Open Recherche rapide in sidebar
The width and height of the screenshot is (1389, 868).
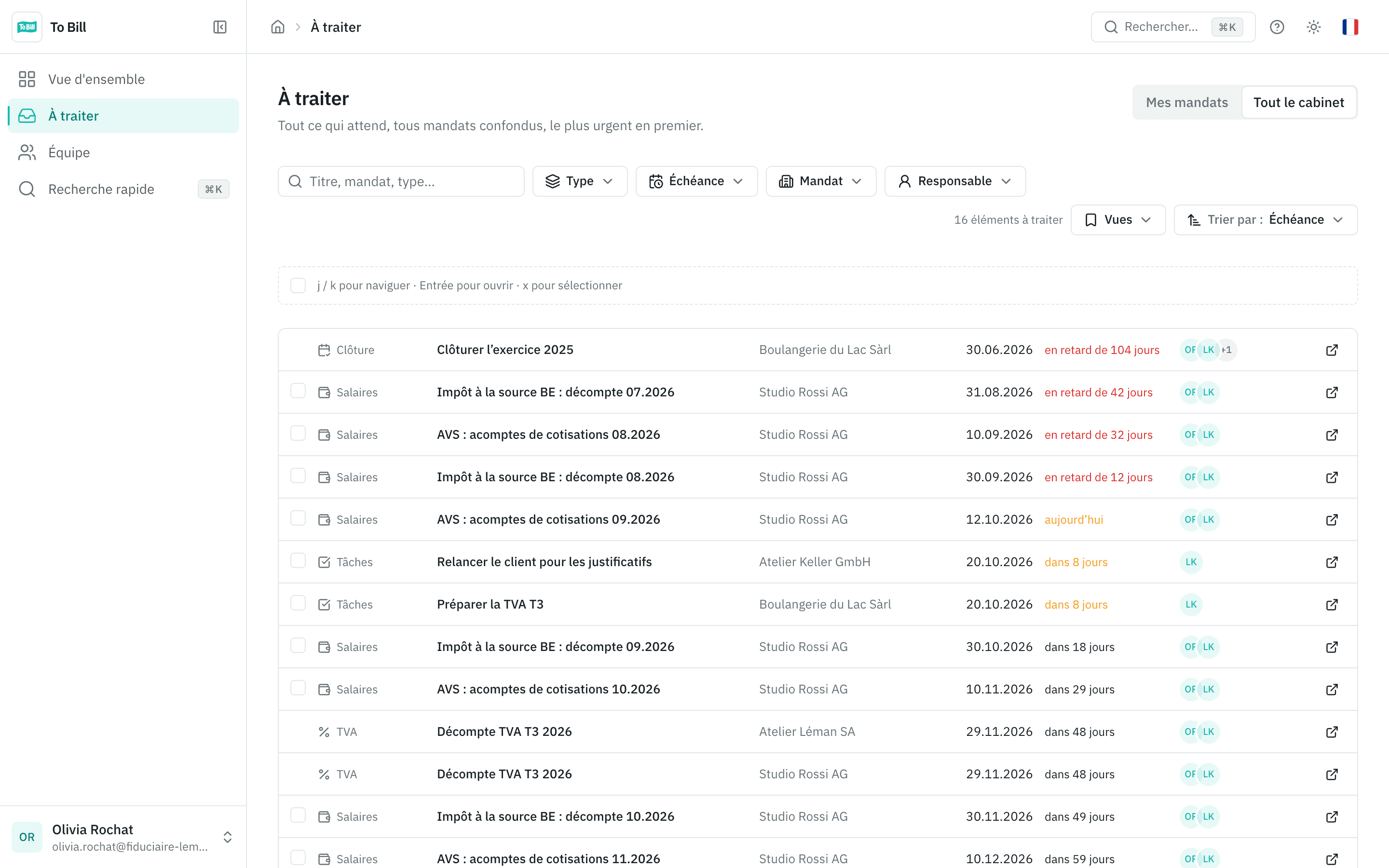click(x=123, y=190)
